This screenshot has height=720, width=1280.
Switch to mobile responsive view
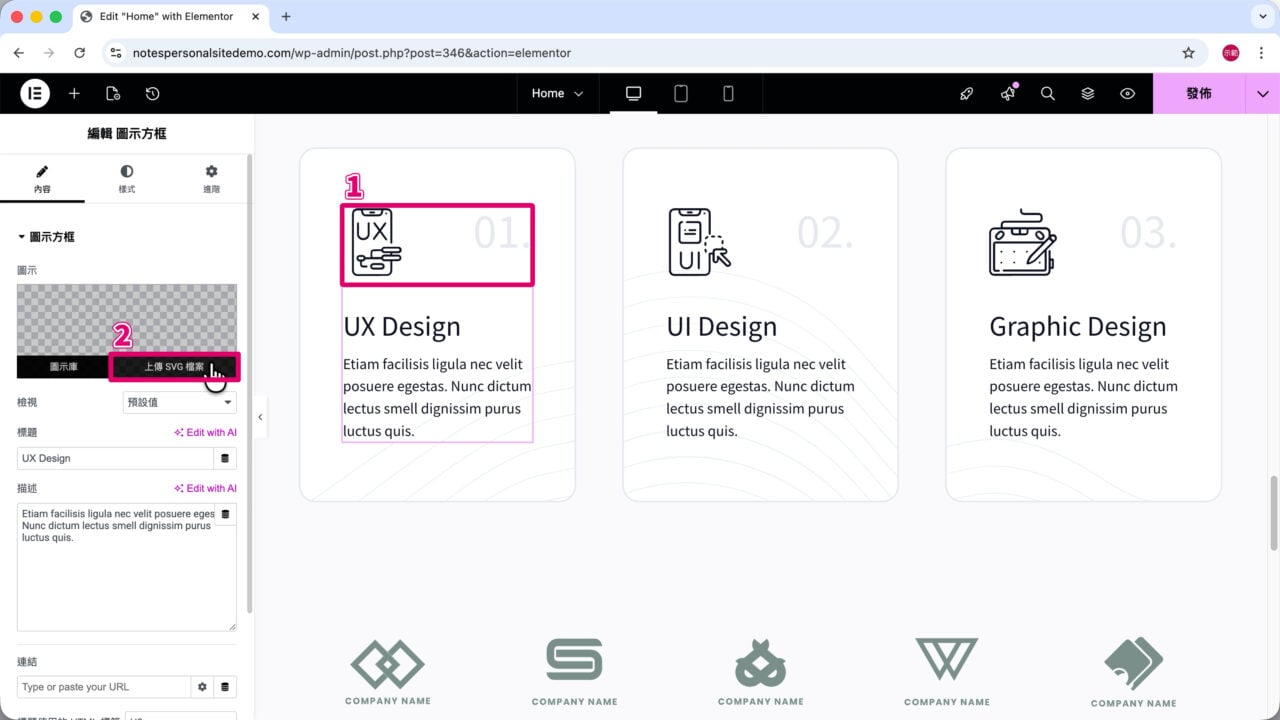point(728,93)
